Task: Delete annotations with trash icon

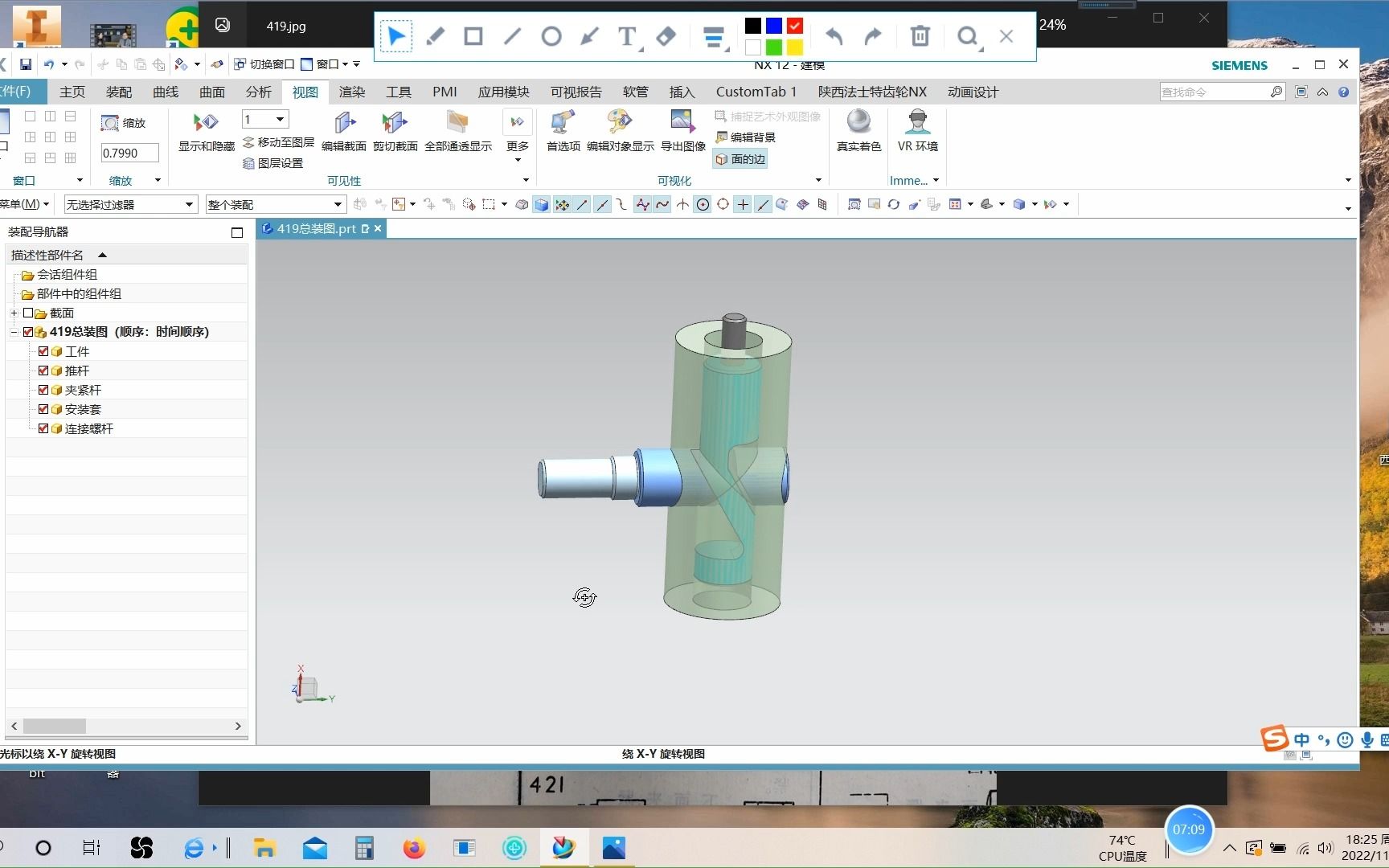Action: [x=920, y=36]
